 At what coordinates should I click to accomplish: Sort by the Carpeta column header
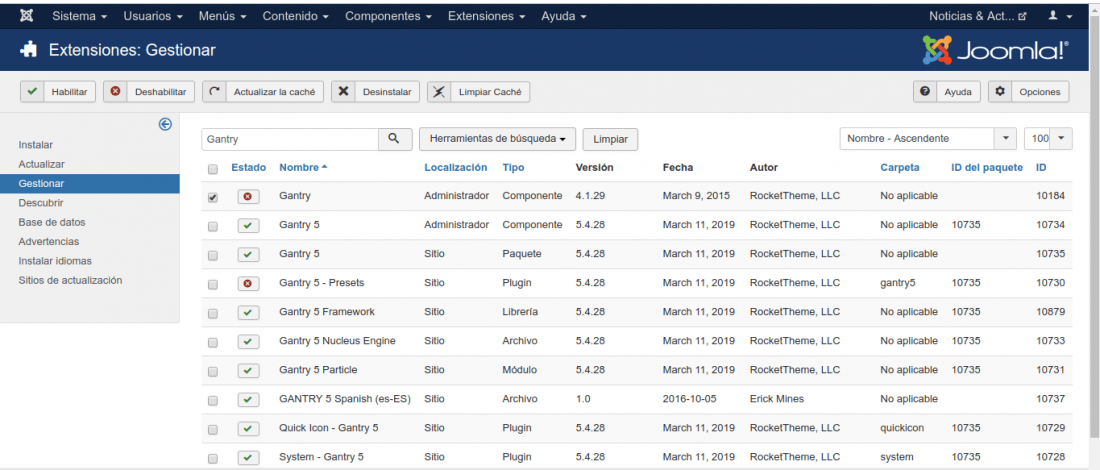point(899,168)
